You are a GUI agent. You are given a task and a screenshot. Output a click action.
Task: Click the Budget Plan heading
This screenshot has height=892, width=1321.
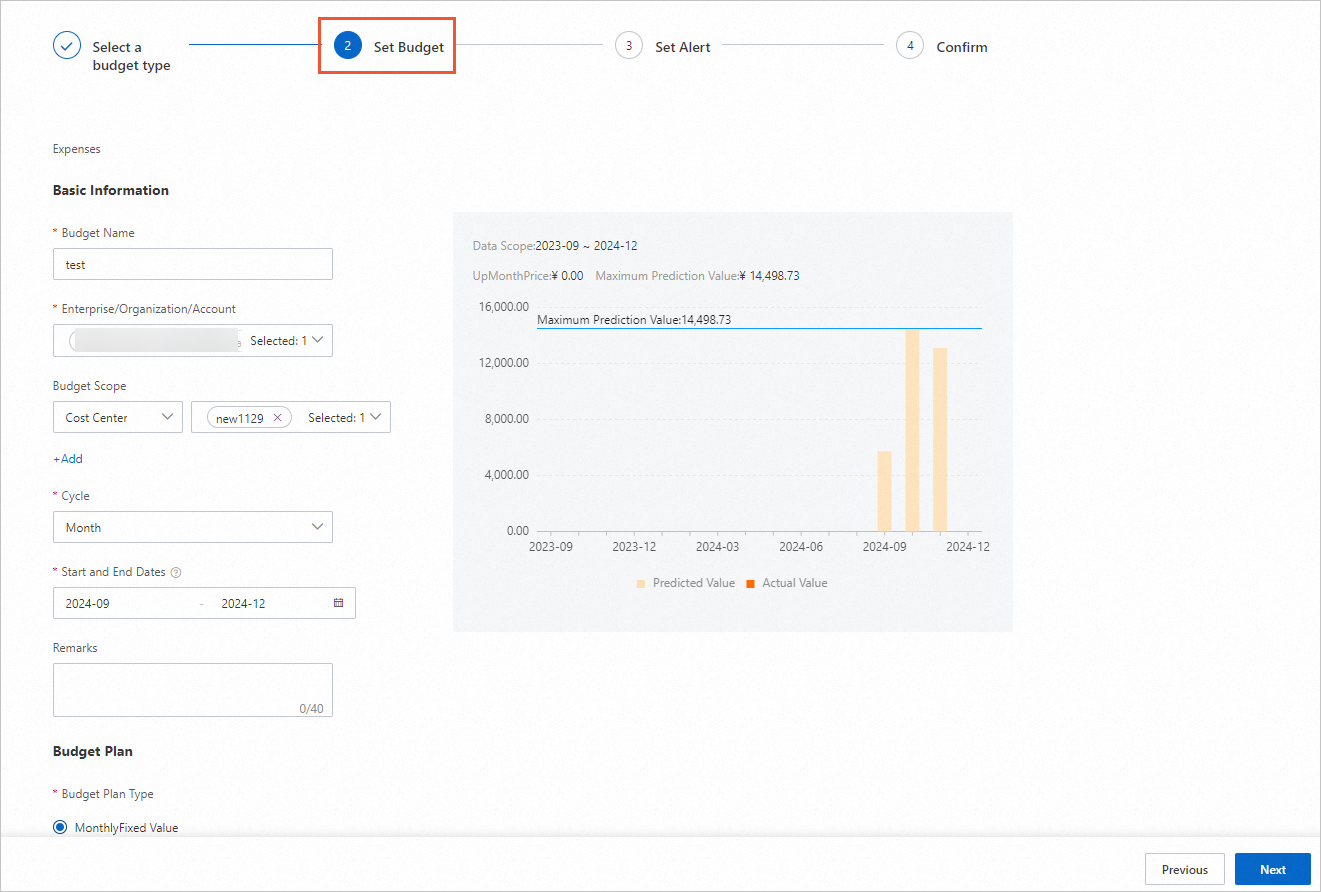click(x=93, y=751)
